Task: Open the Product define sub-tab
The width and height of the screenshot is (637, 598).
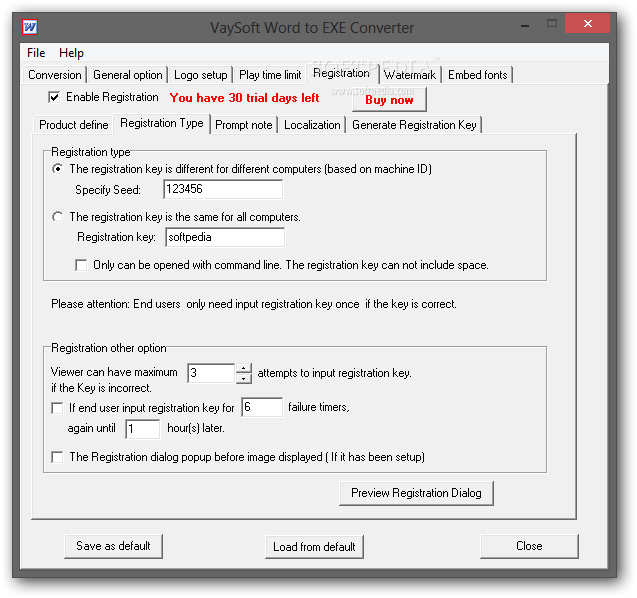Action: (x=74, y=125)
